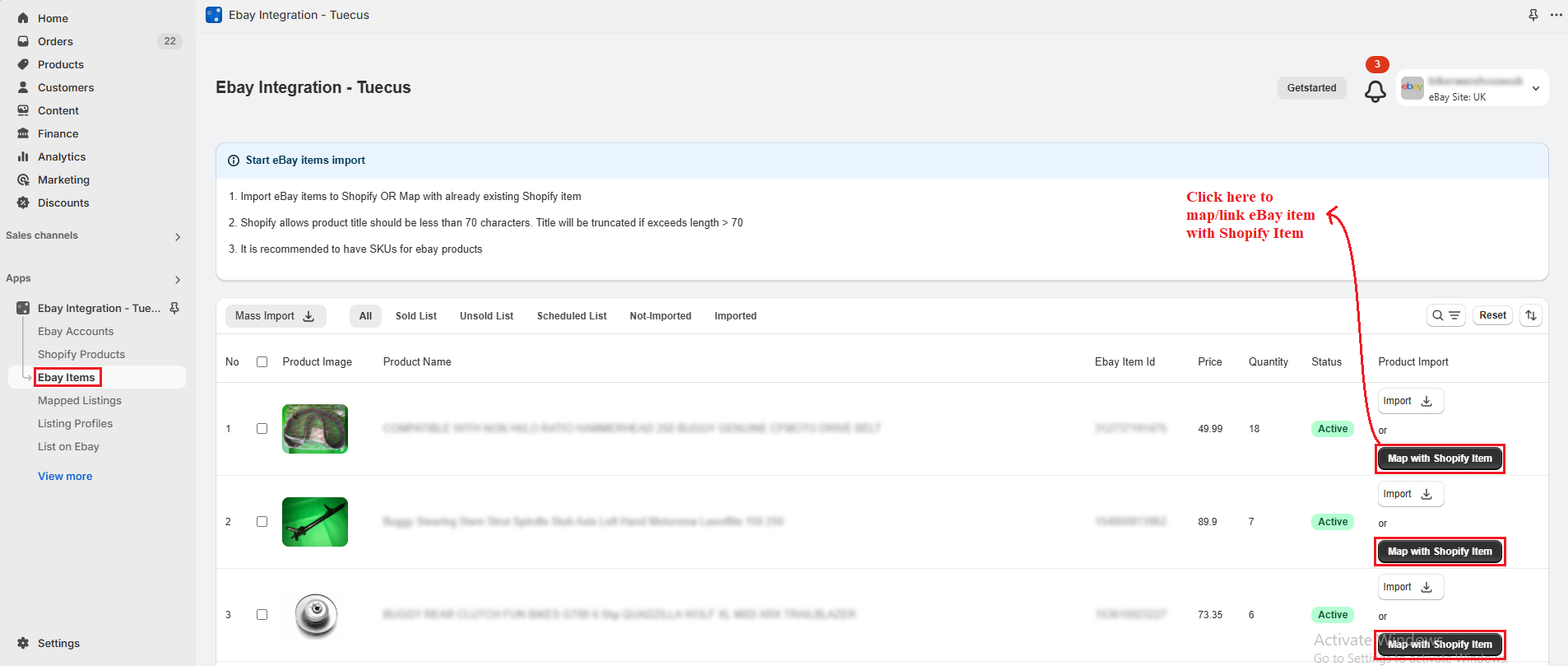Open search and filter control
This screenshot has width=1568, height=666.
[1446, 315]
